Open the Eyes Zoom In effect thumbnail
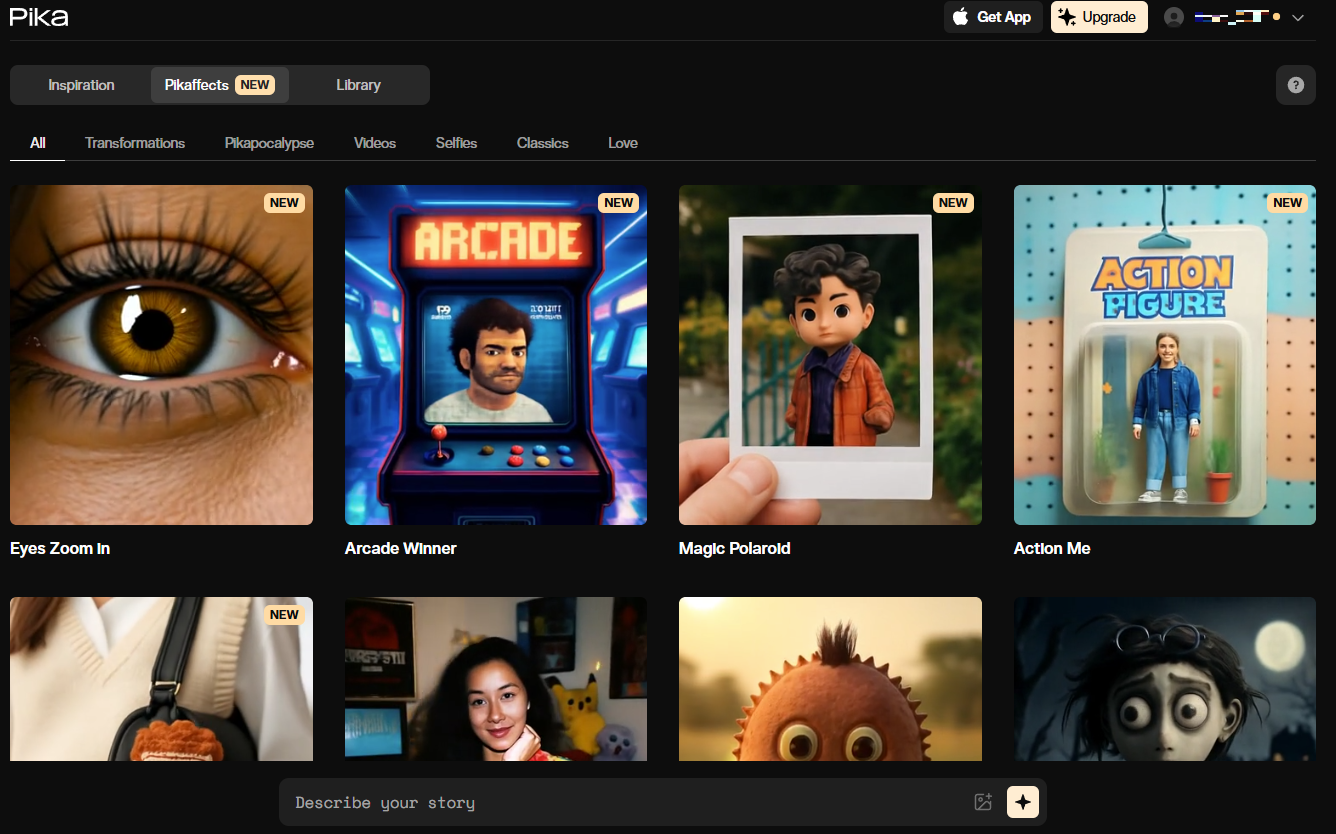The height and width of the screenshot is (834, 1336). click(161, 355)
